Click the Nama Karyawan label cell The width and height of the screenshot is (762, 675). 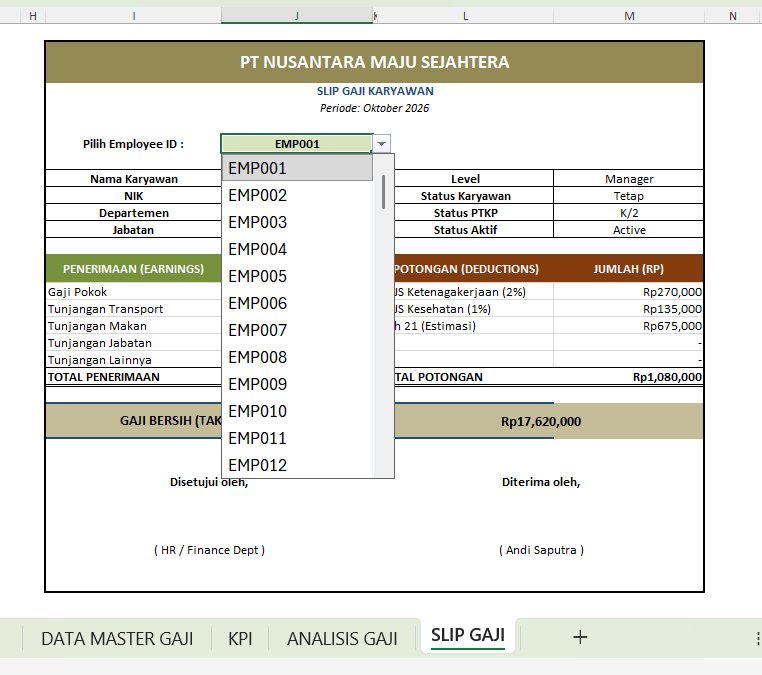click(x=134, y=179)
